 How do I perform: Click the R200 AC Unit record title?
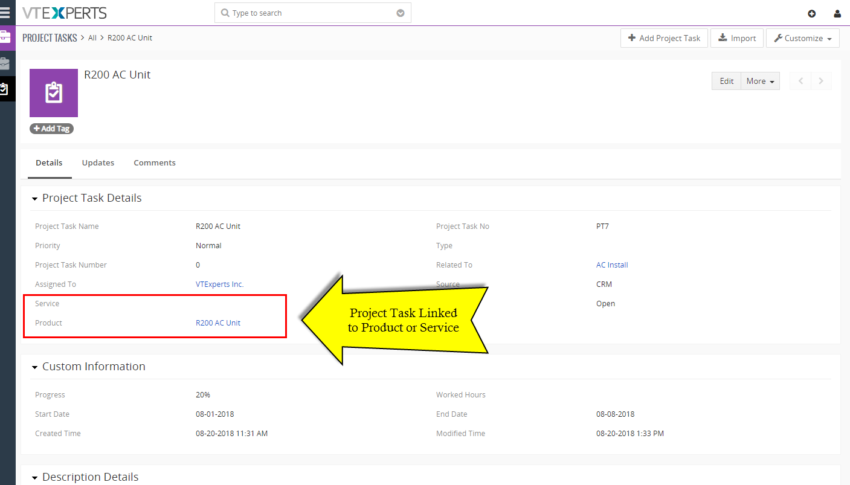coord(117,75)
